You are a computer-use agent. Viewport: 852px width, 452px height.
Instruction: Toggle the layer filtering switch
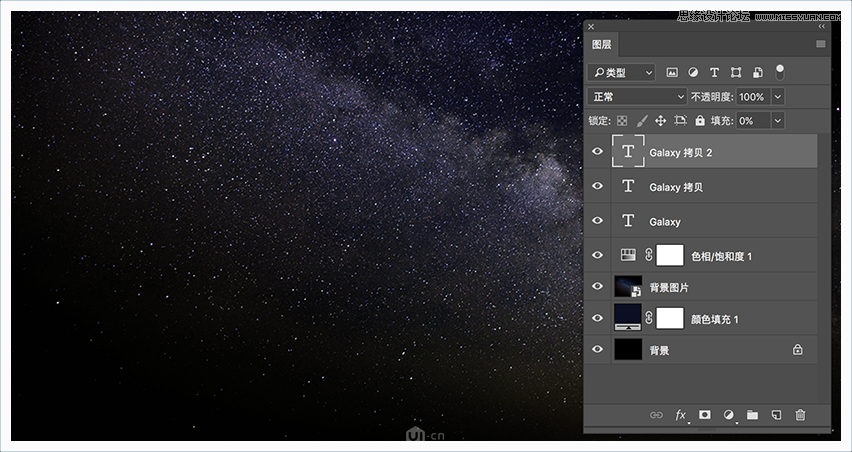click(x=780, y=72)
